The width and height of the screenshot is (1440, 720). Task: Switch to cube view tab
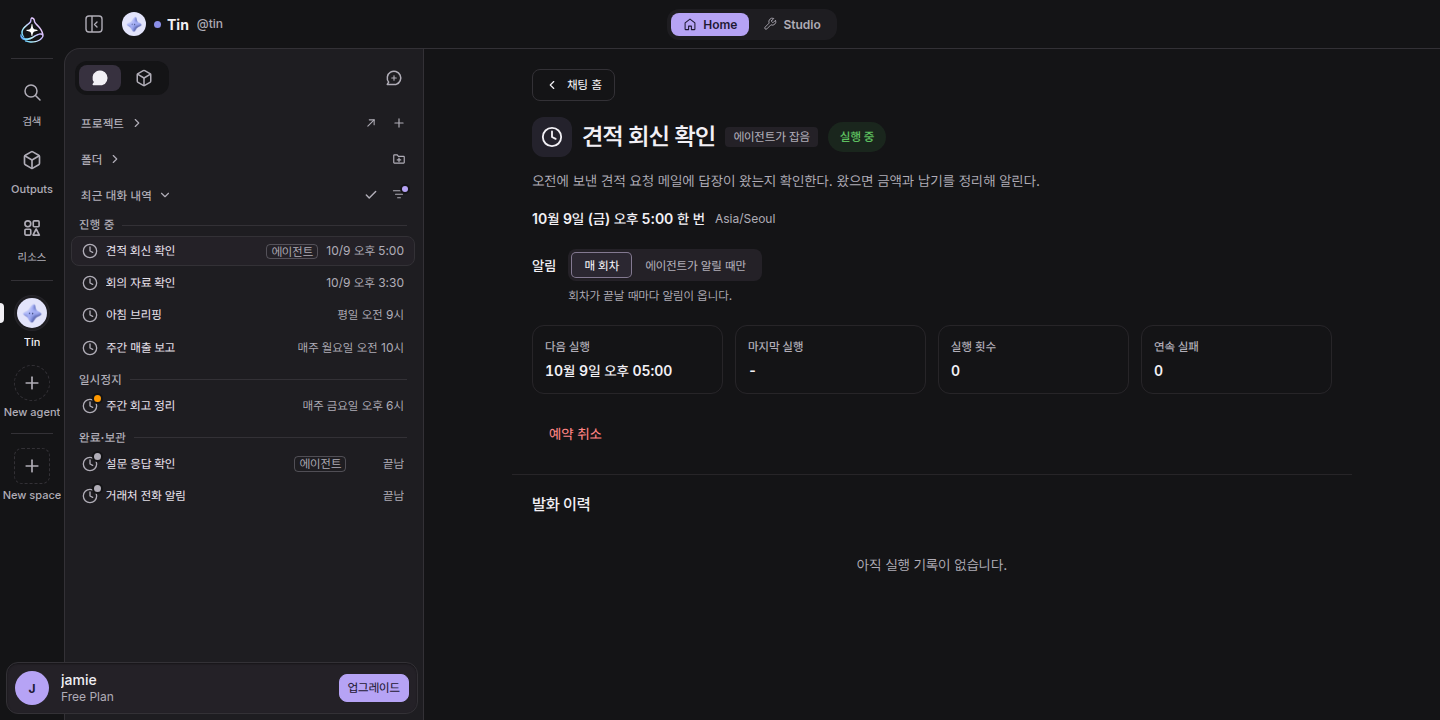pos(144,78)
